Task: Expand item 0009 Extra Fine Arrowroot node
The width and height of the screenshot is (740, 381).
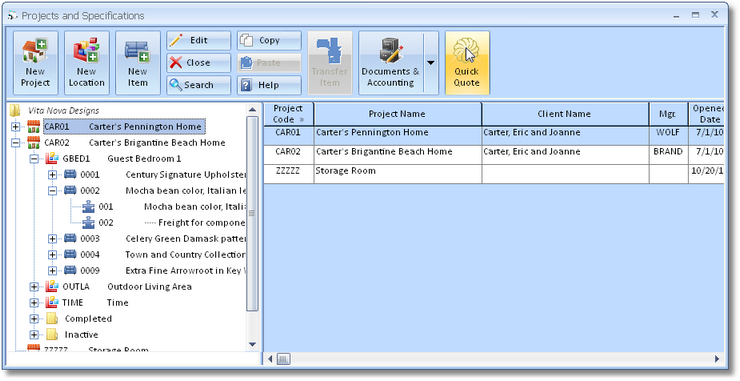Action: coord(52,271)
